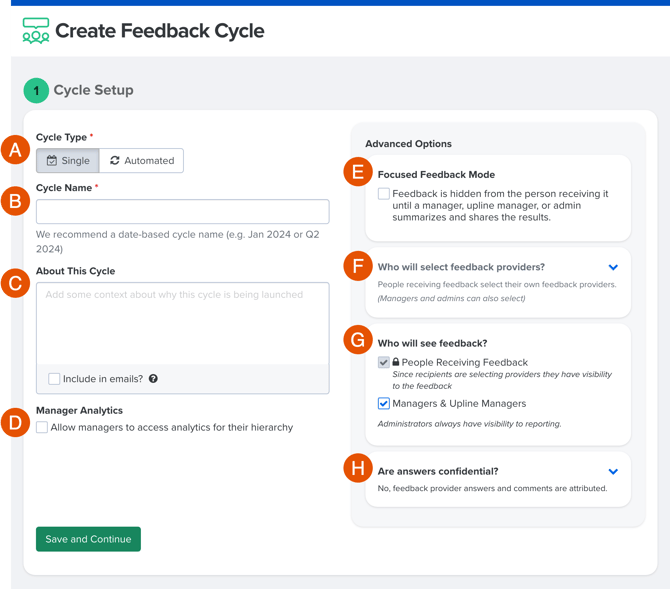Expand Are answers confidential section
The height and width of the screenshot is (589, 670).
(x=613, y=471)
